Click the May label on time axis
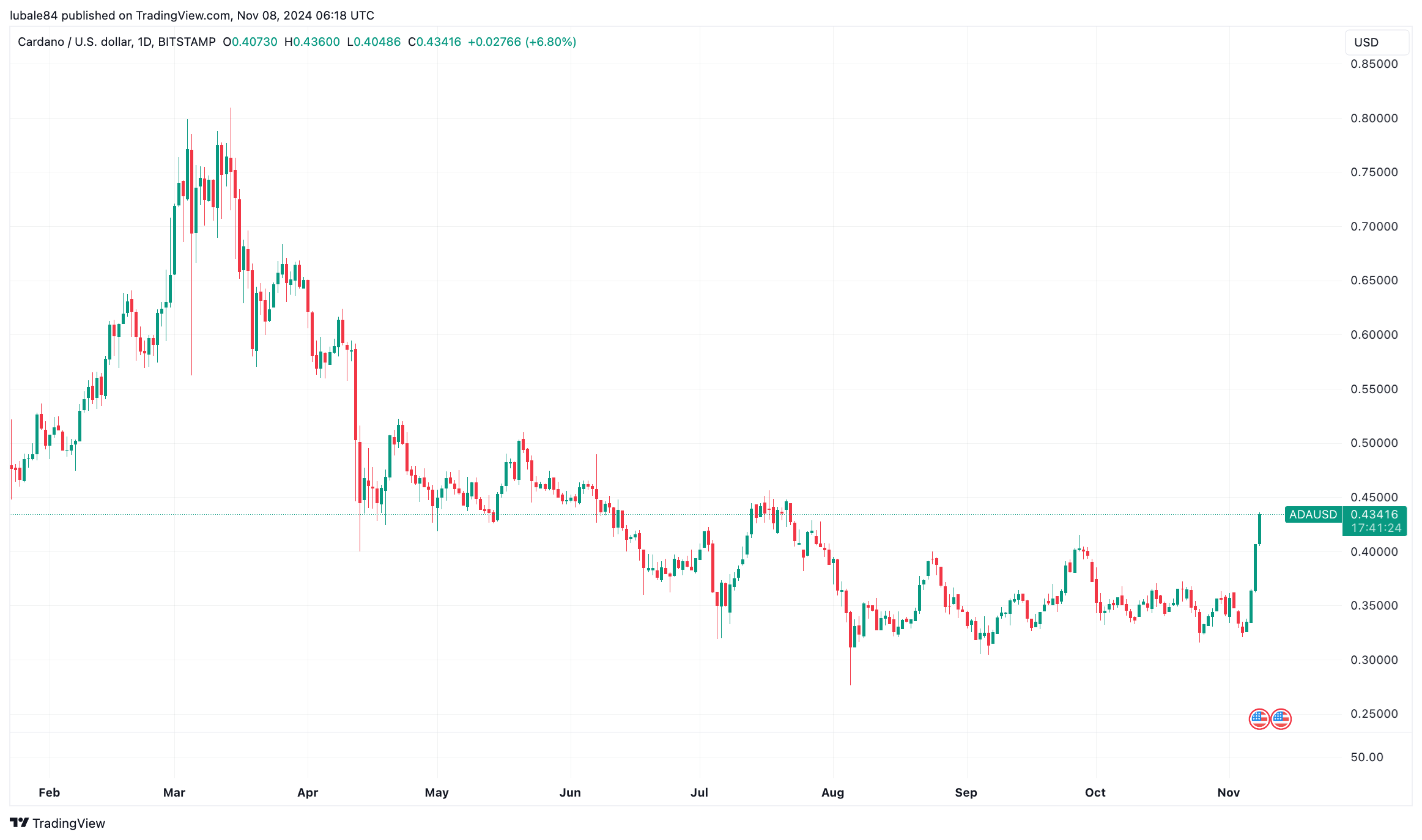 pos(437,792)
